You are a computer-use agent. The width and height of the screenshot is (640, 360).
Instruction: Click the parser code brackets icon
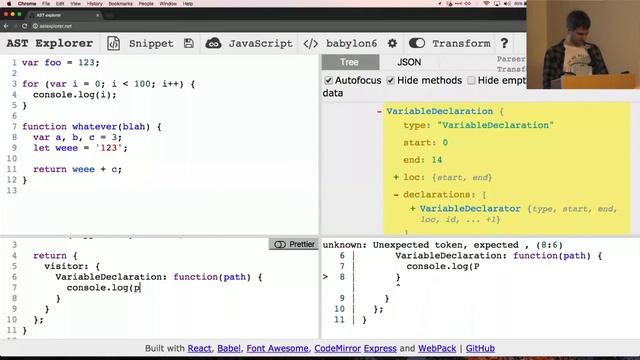pos(311,43)
